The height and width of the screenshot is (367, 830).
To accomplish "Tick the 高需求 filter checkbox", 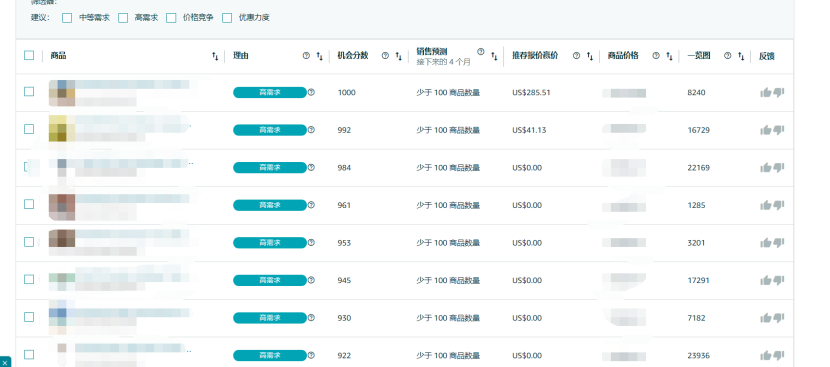I will [x=123, y=18].
